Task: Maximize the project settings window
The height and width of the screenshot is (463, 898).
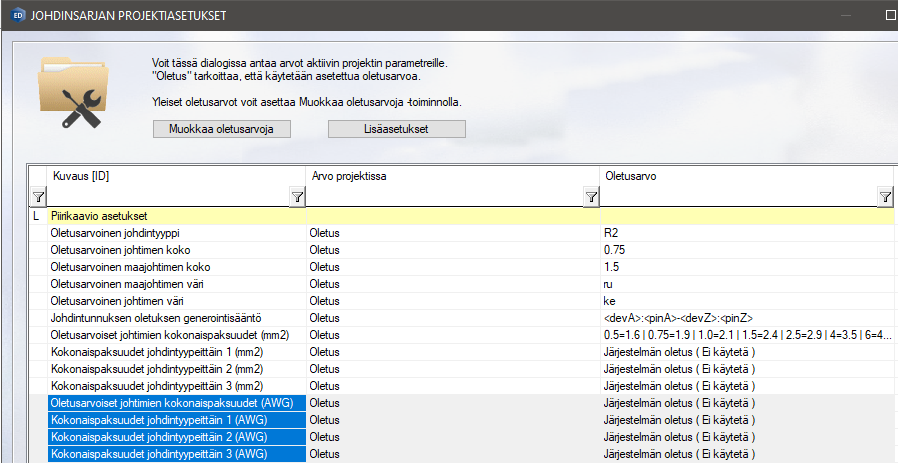Action: [890, 16]
